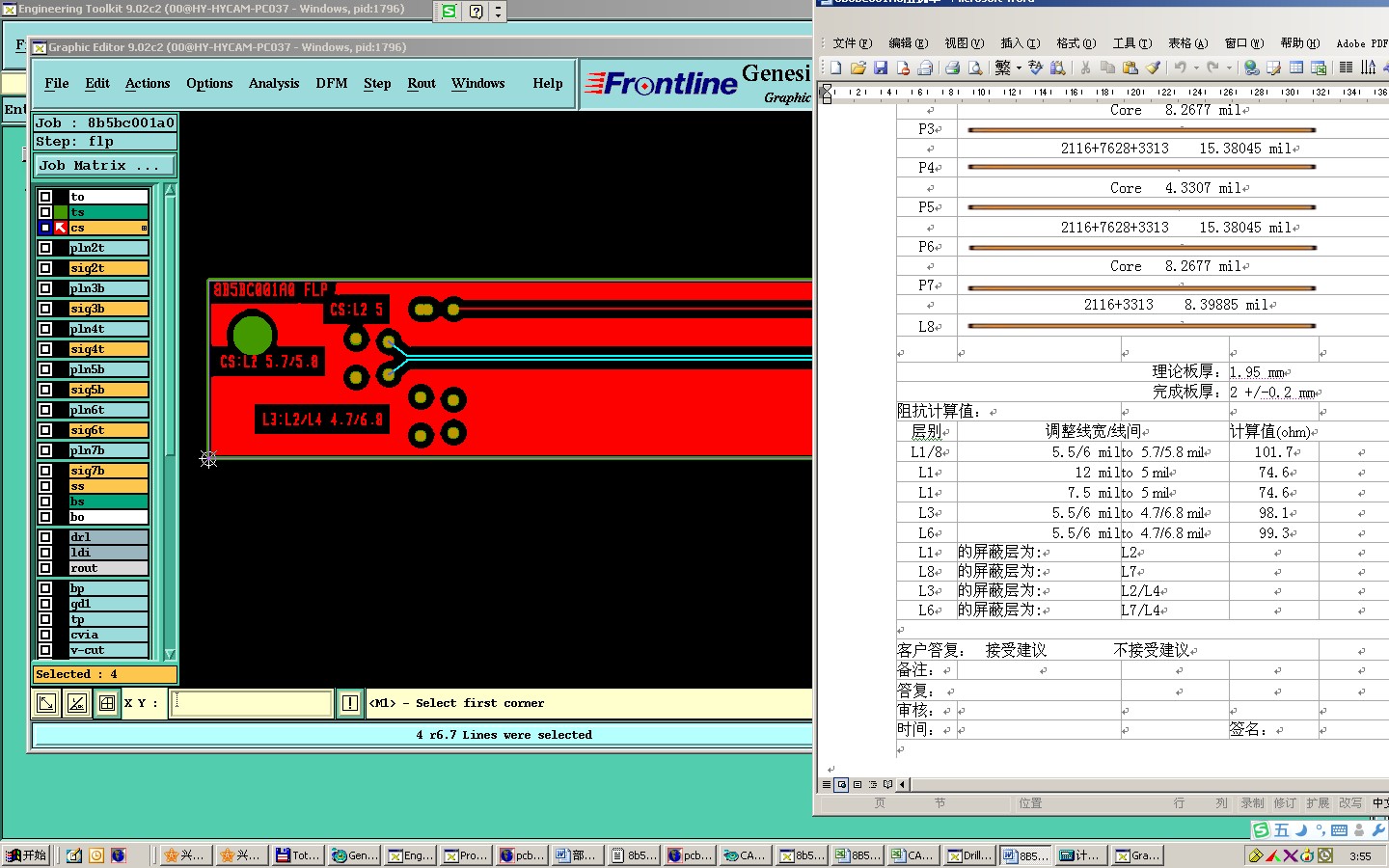Screen dimensions: 1389x868
Task: Open Redo history dropdown arrow in Word
Action: point(1229,68)
